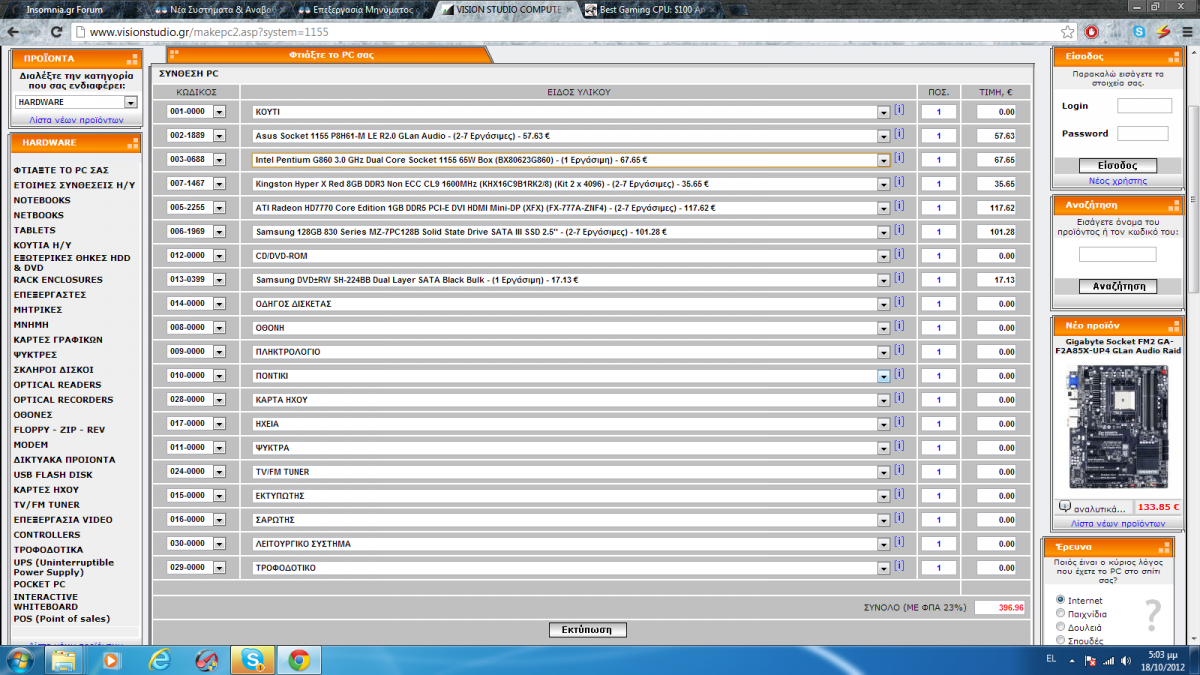Expand the ATI Radeon HD7770 product dropdown

point(883,208)
